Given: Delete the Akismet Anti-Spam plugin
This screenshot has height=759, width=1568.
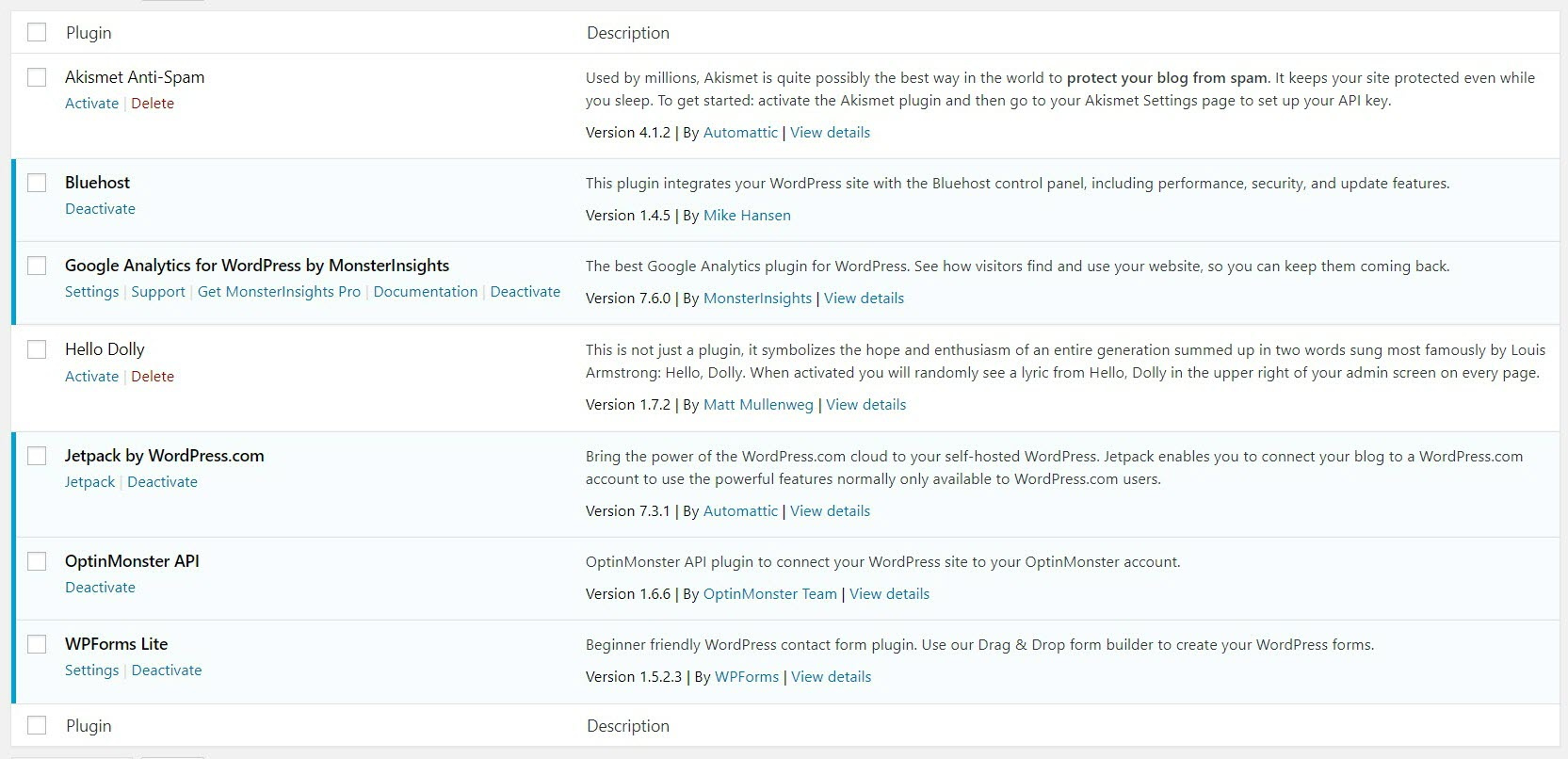Looking at the screenshot, I should point(153,104).
